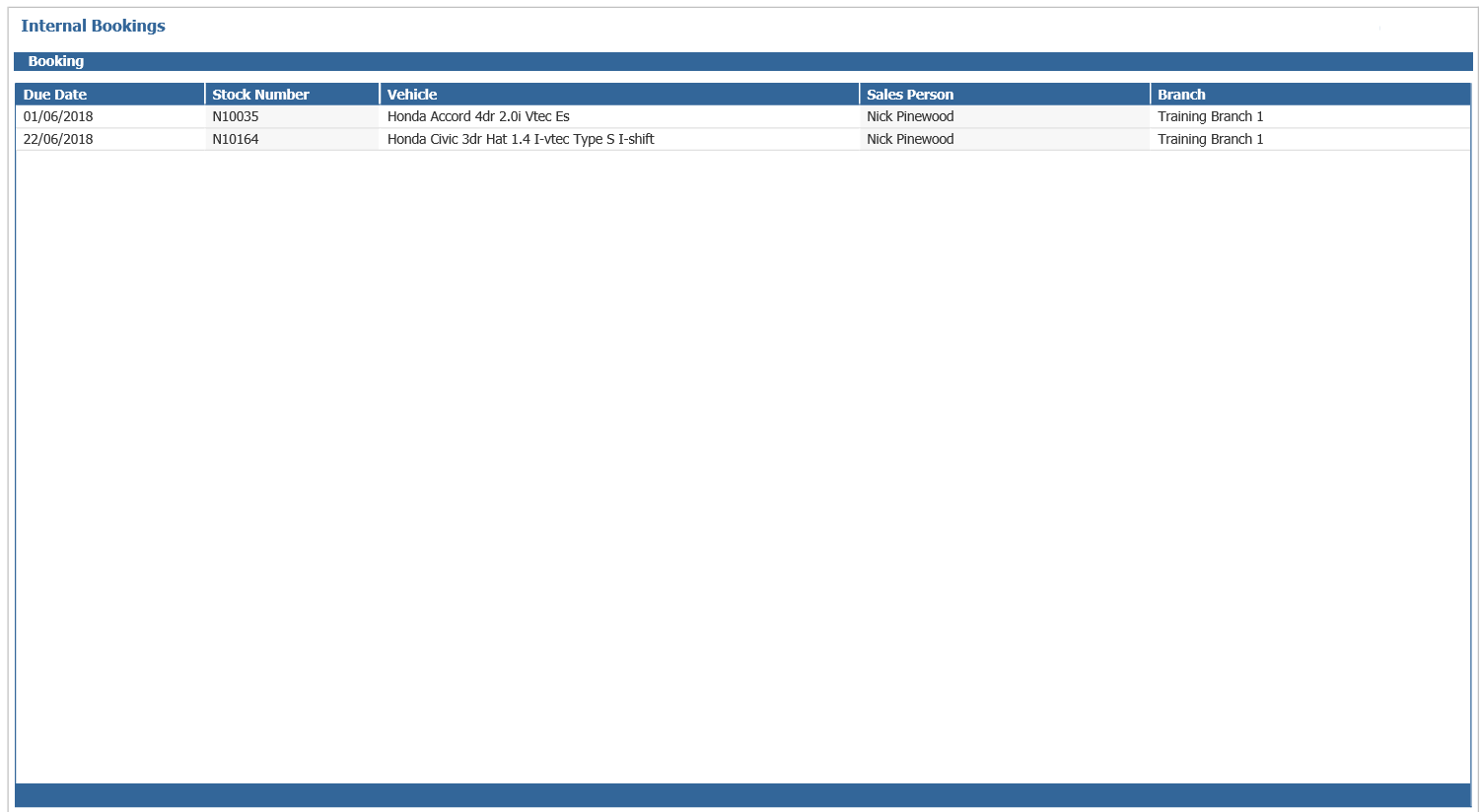Click Training Branch 1 in the N10164 row
The image size is (1480, 812).
1210,139
